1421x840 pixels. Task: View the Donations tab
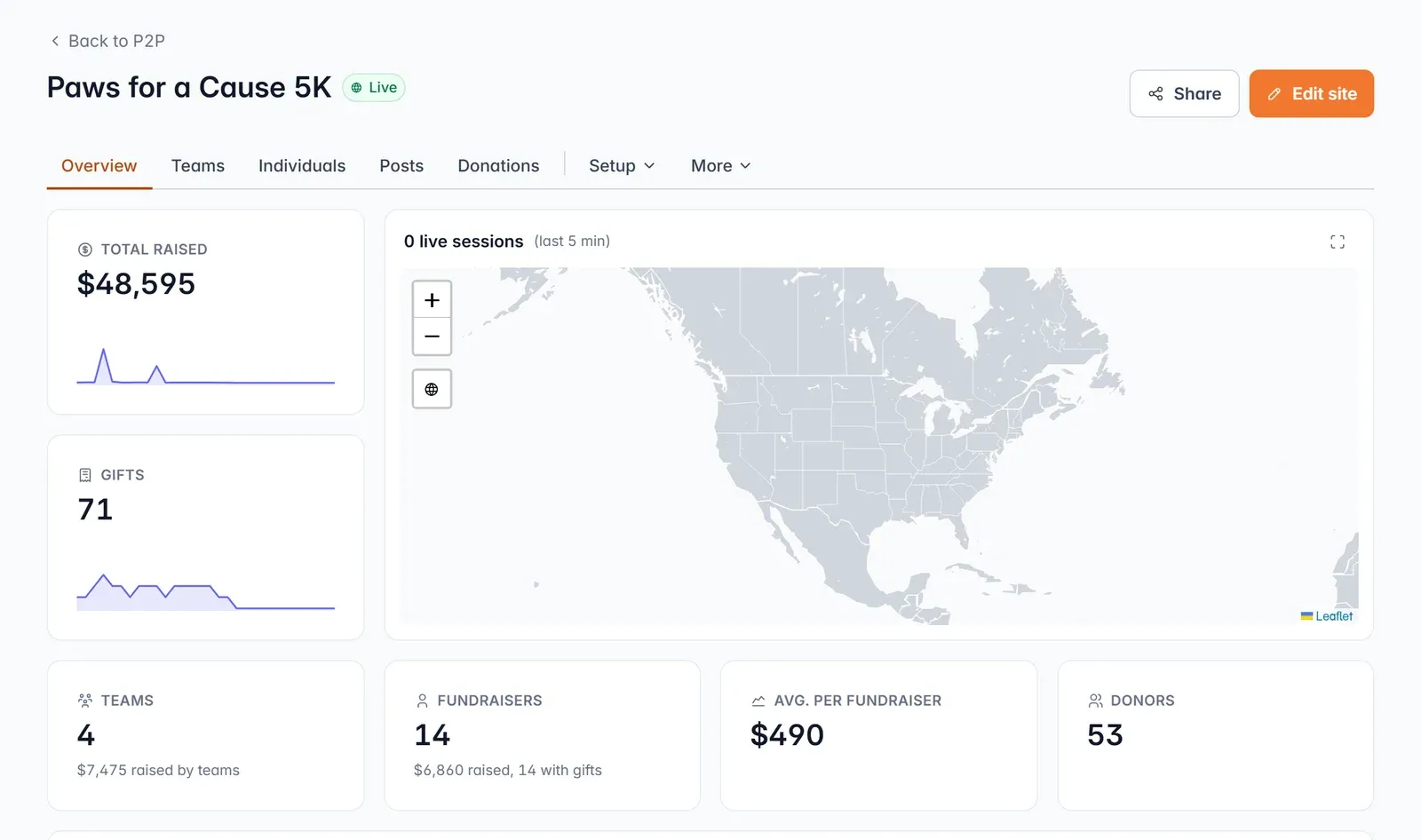tap(498, 166)
